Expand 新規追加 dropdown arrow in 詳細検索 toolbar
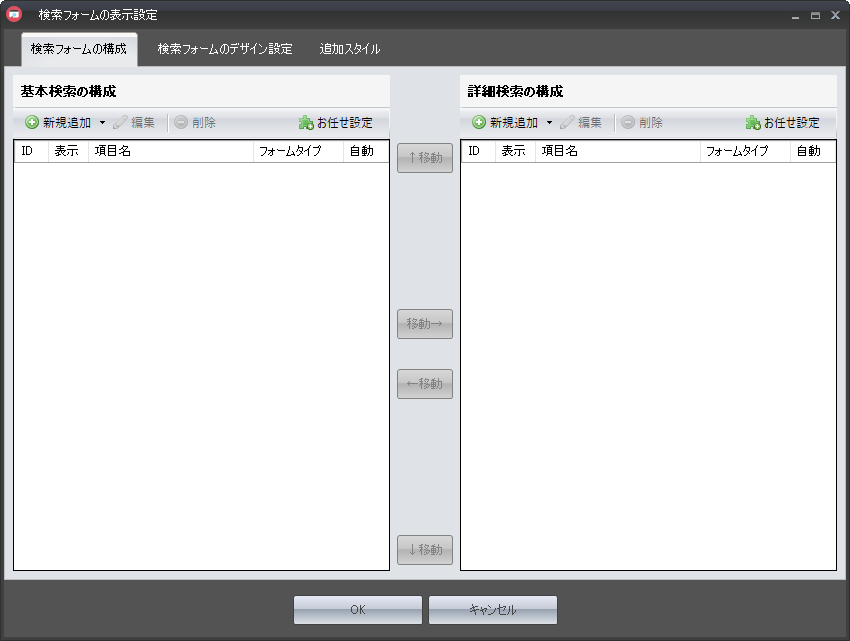Screen dimensions: 850x641 pyautogui.click(x=549, y=123)
